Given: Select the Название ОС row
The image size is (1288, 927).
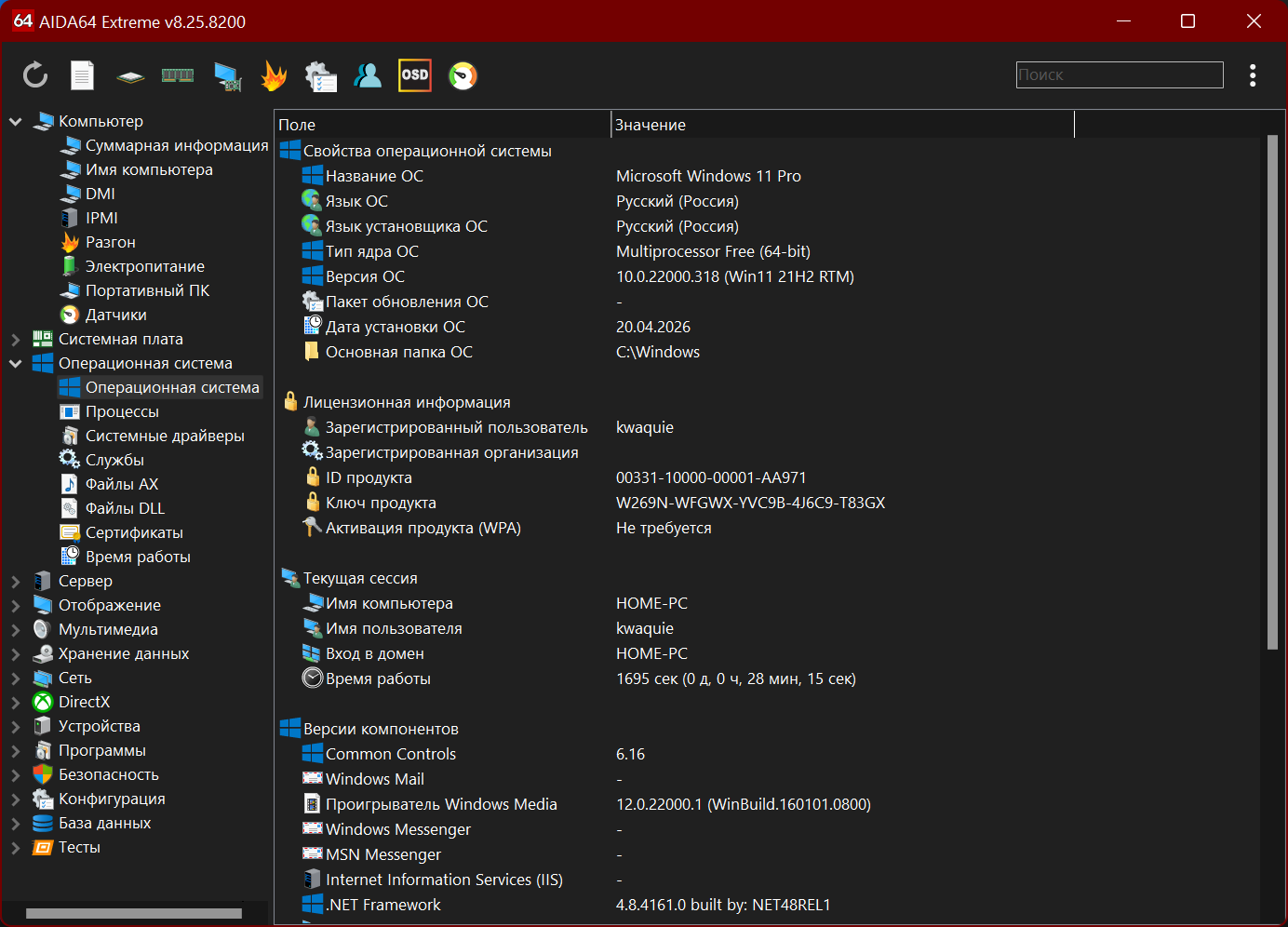Looking at the screenshot, I should [x=770, y=176].
